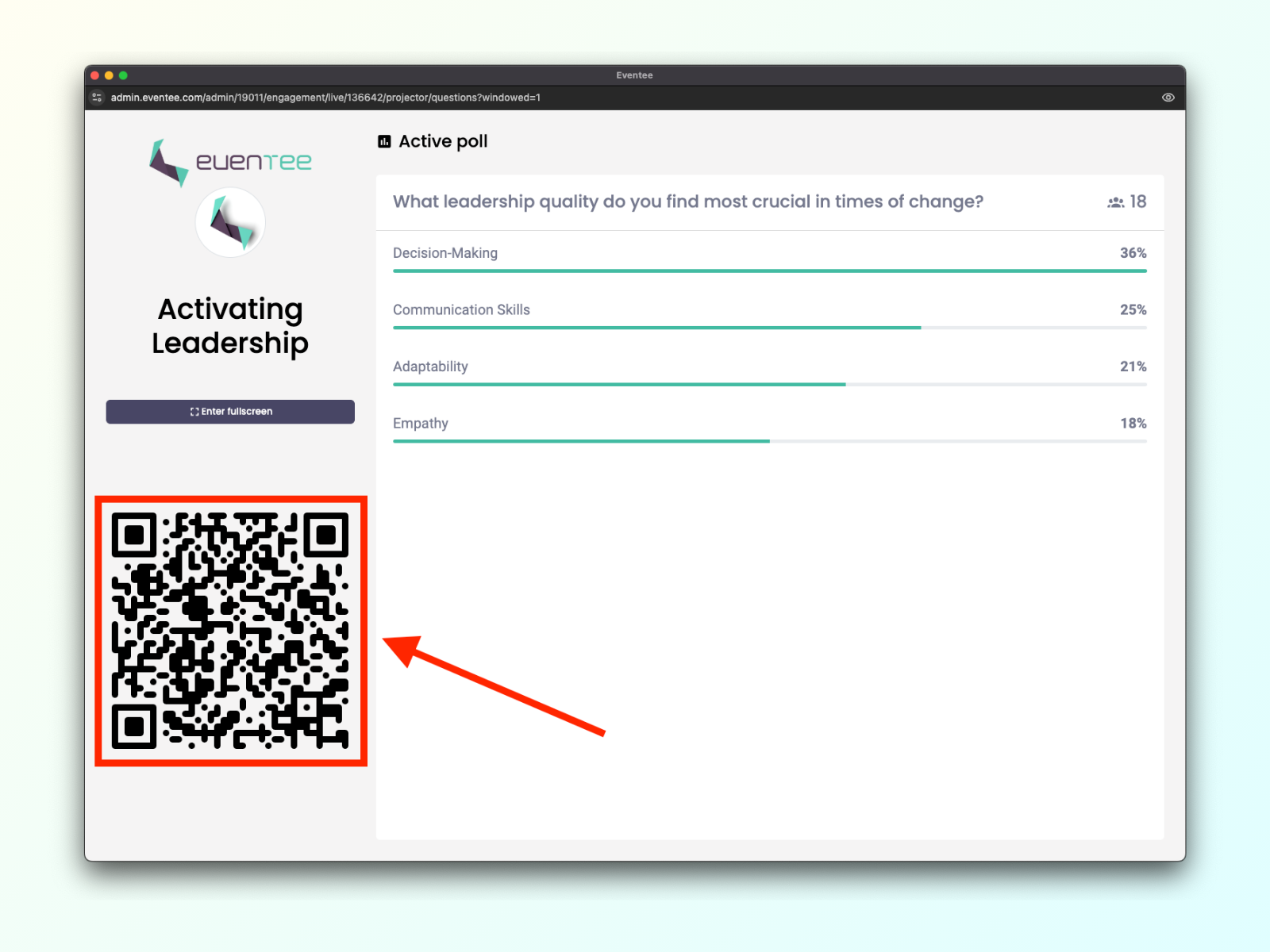Viewport: 1270px width, 952px height.
Task: Click the 25% result value
Action: [x=1133, y=310]
